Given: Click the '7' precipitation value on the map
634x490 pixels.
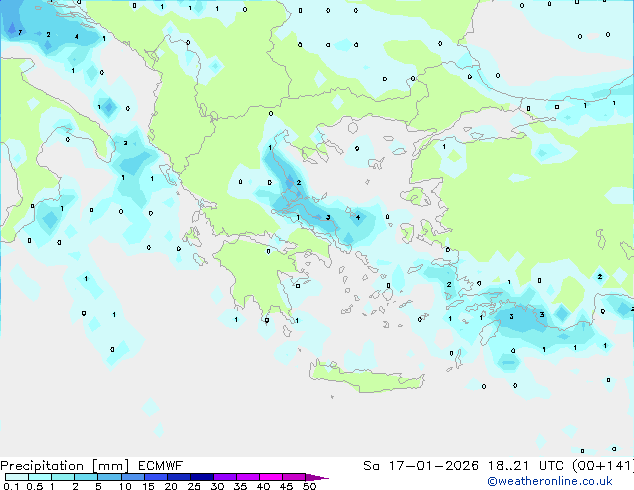Looking at the screenshot, I should (x=20, y=32).
